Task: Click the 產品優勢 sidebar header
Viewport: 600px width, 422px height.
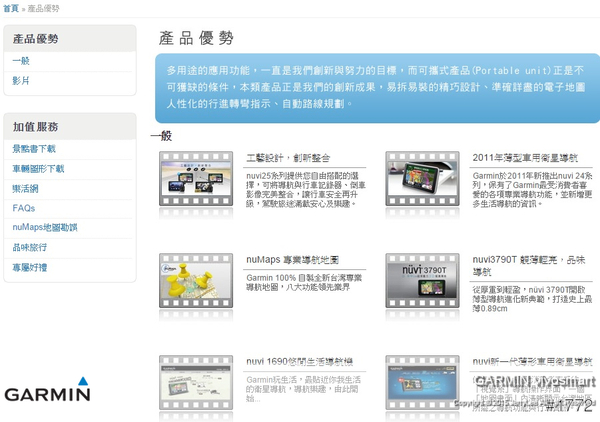Action: [x=36, y=39]
